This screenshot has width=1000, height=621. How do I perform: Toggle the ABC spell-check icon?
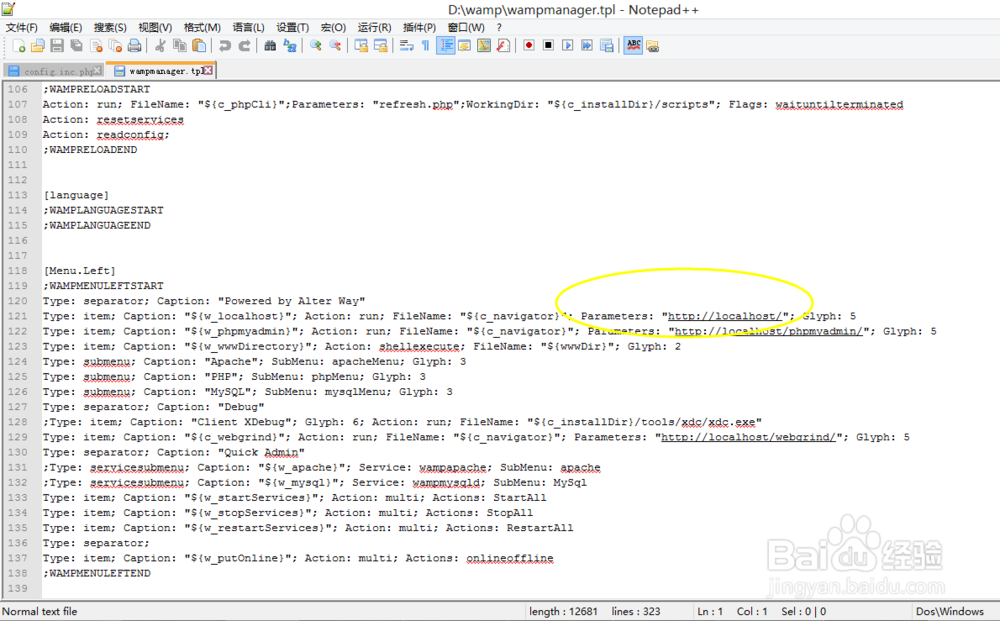(x=633, y=45)
